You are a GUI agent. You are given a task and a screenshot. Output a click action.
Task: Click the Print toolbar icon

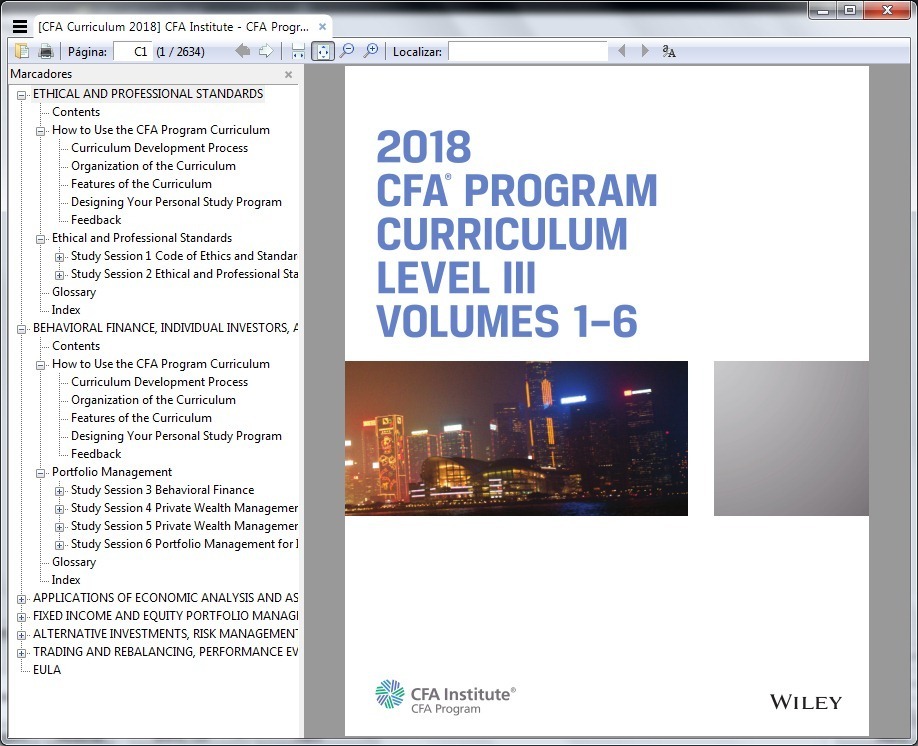pos(46,52)
